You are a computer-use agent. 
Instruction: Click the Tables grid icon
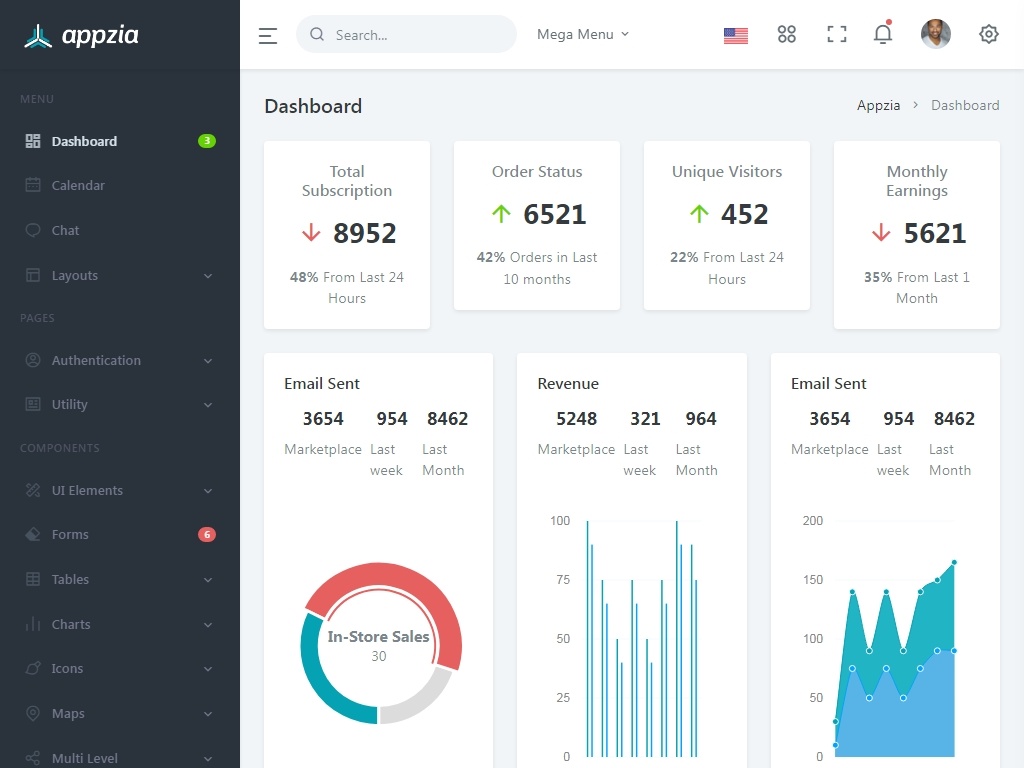point(33,579)
